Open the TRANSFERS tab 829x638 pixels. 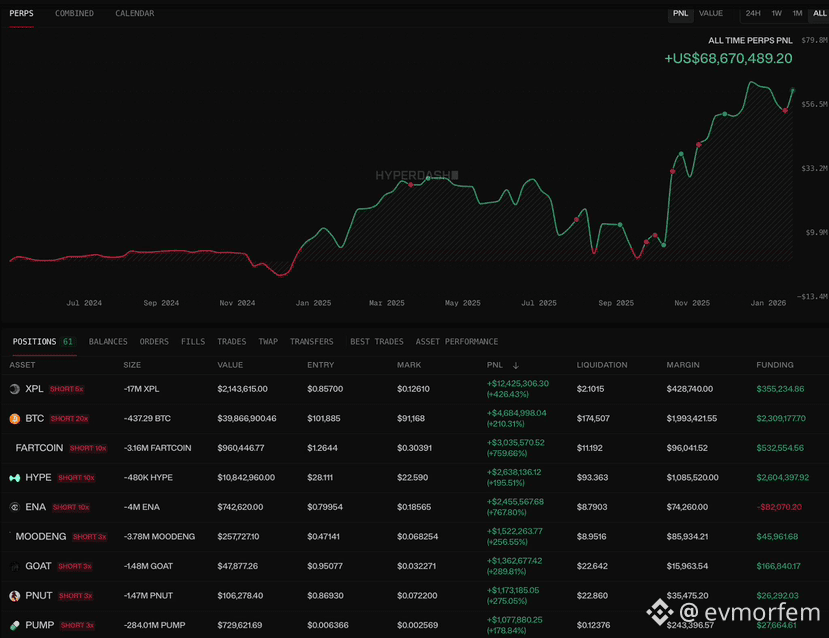(311, 341)
